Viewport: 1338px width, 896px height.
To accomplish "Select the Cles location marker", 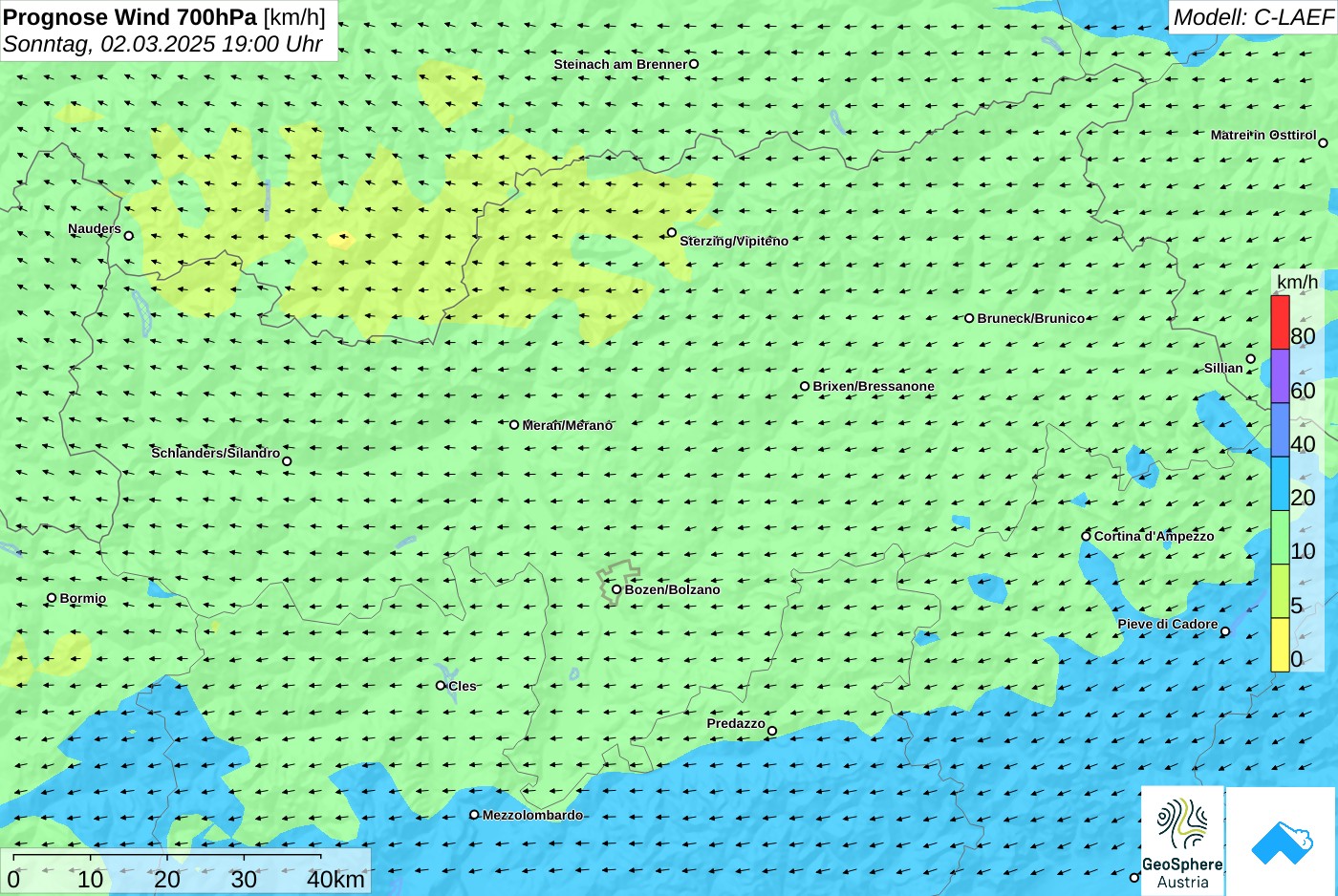I will pos(440,685).
